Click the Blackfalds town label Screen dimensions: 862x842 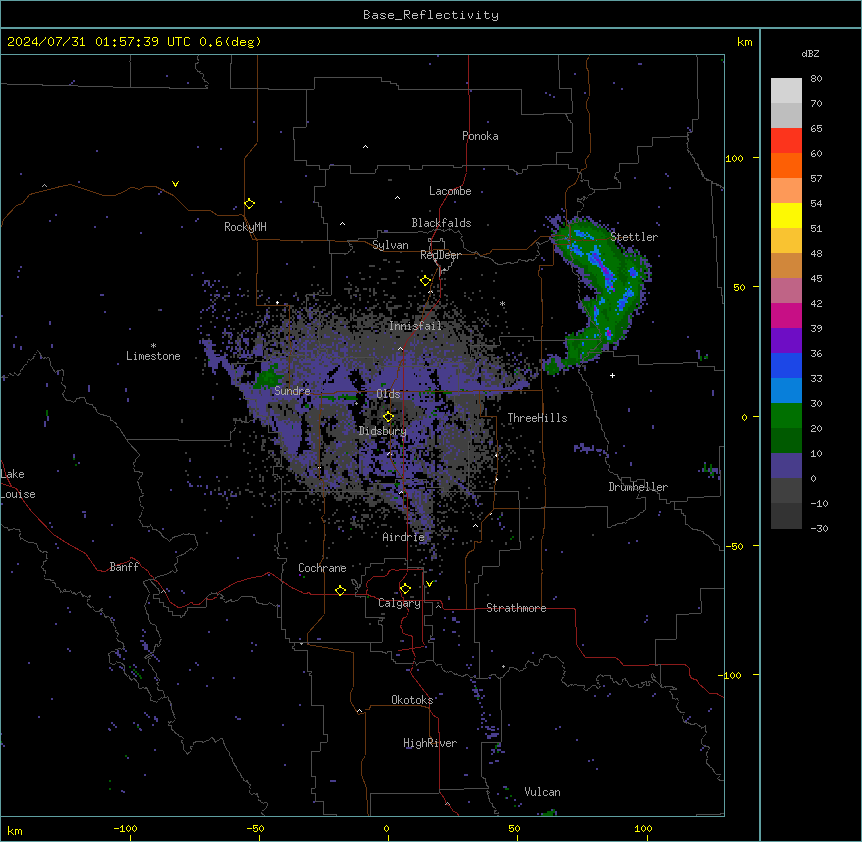441,223
